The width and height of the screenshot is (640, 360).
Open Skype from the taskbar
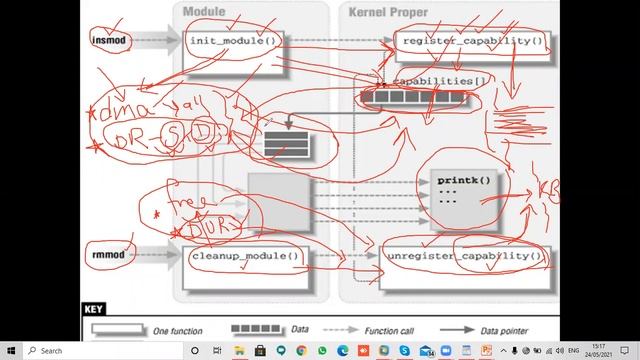404,351
